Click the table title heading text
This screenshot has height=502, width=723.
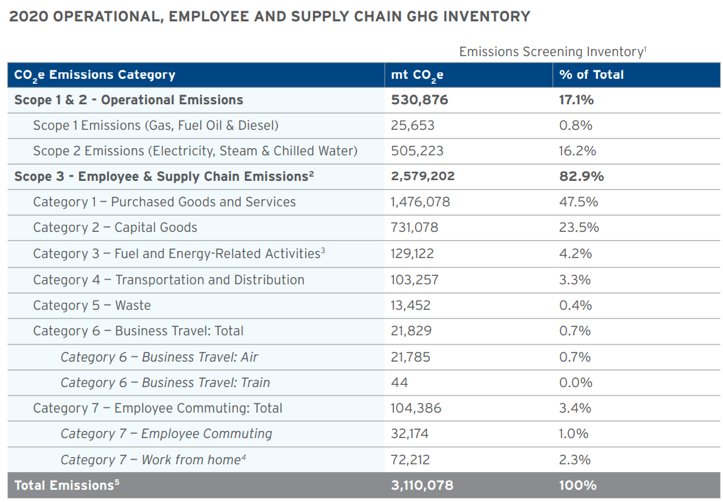pyautogui.click(x=269, y=16)
